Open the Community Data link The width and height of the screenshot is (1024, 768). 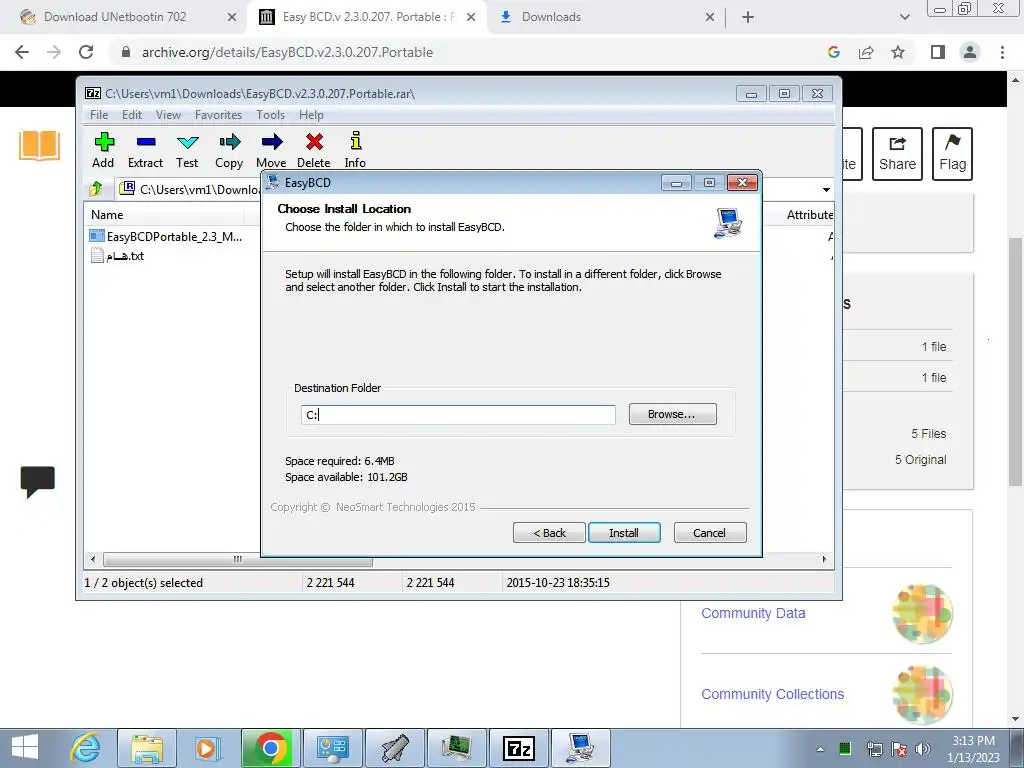[x=753, y=613]
